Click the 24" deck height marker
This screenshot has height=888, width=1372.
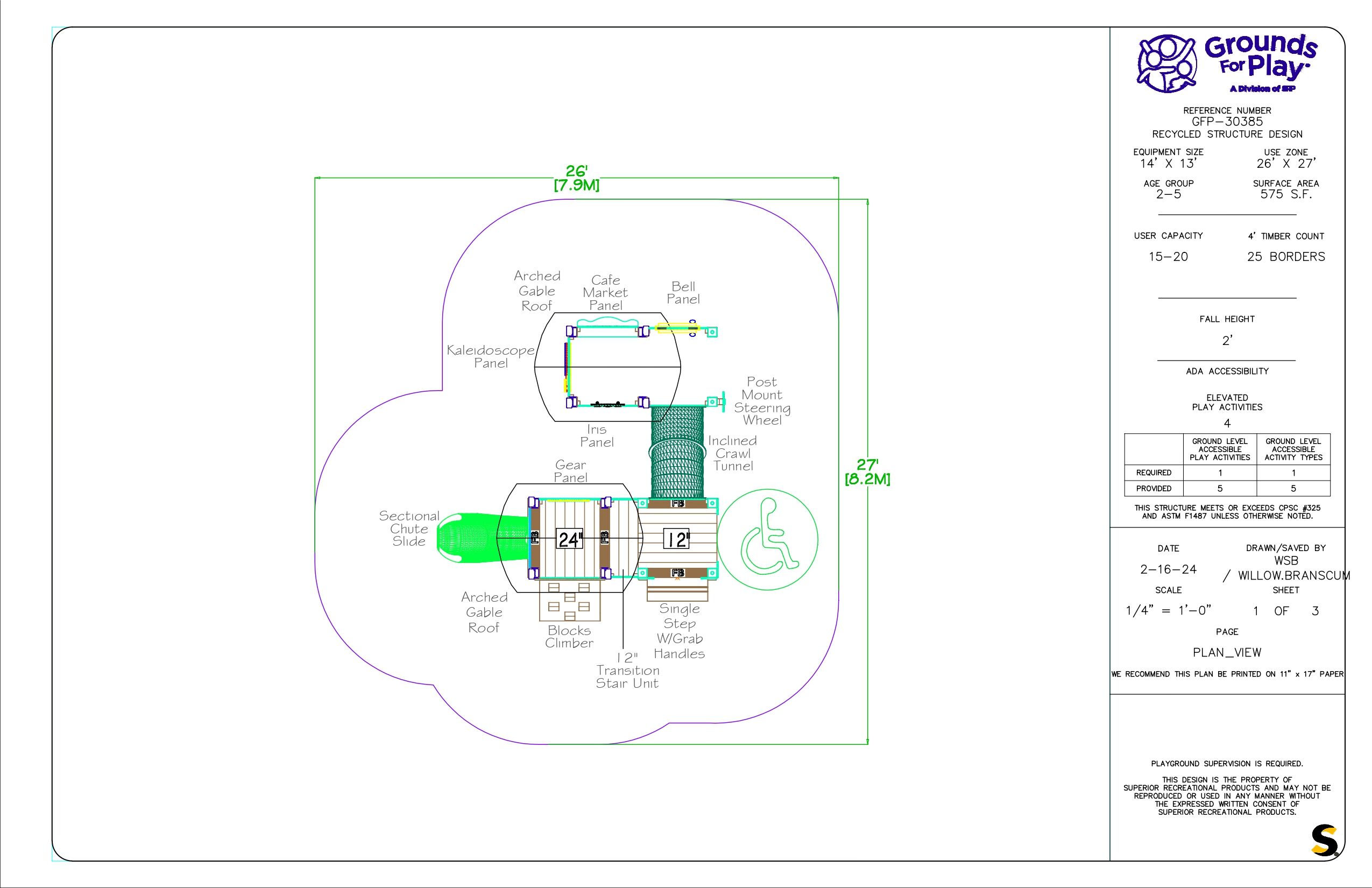point(570,539)
